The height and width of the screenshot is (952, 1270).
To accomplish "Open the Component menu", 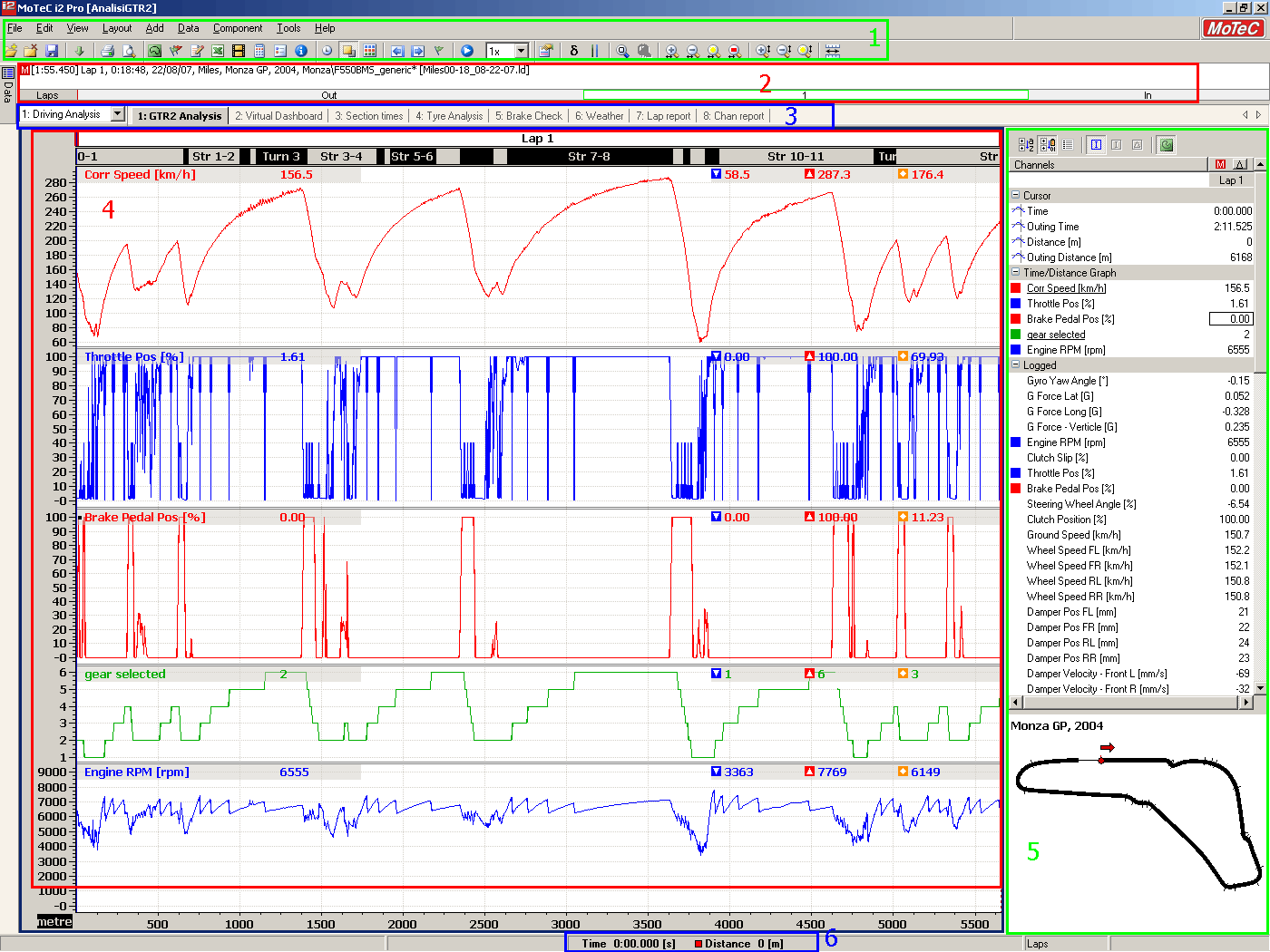I will point(237,28).
